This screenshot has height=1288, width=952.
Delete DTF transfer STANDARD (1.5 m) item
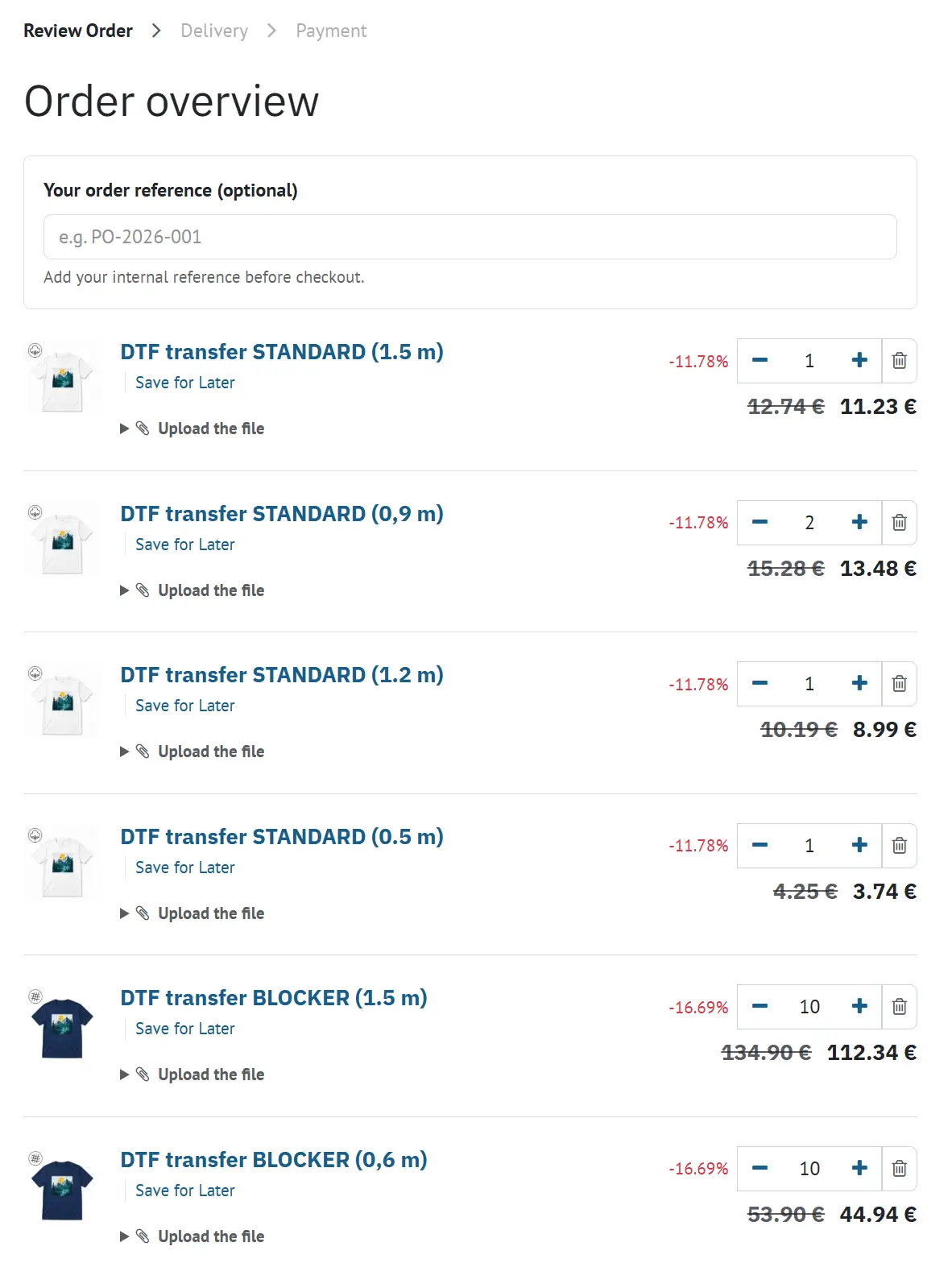[899, 361]
